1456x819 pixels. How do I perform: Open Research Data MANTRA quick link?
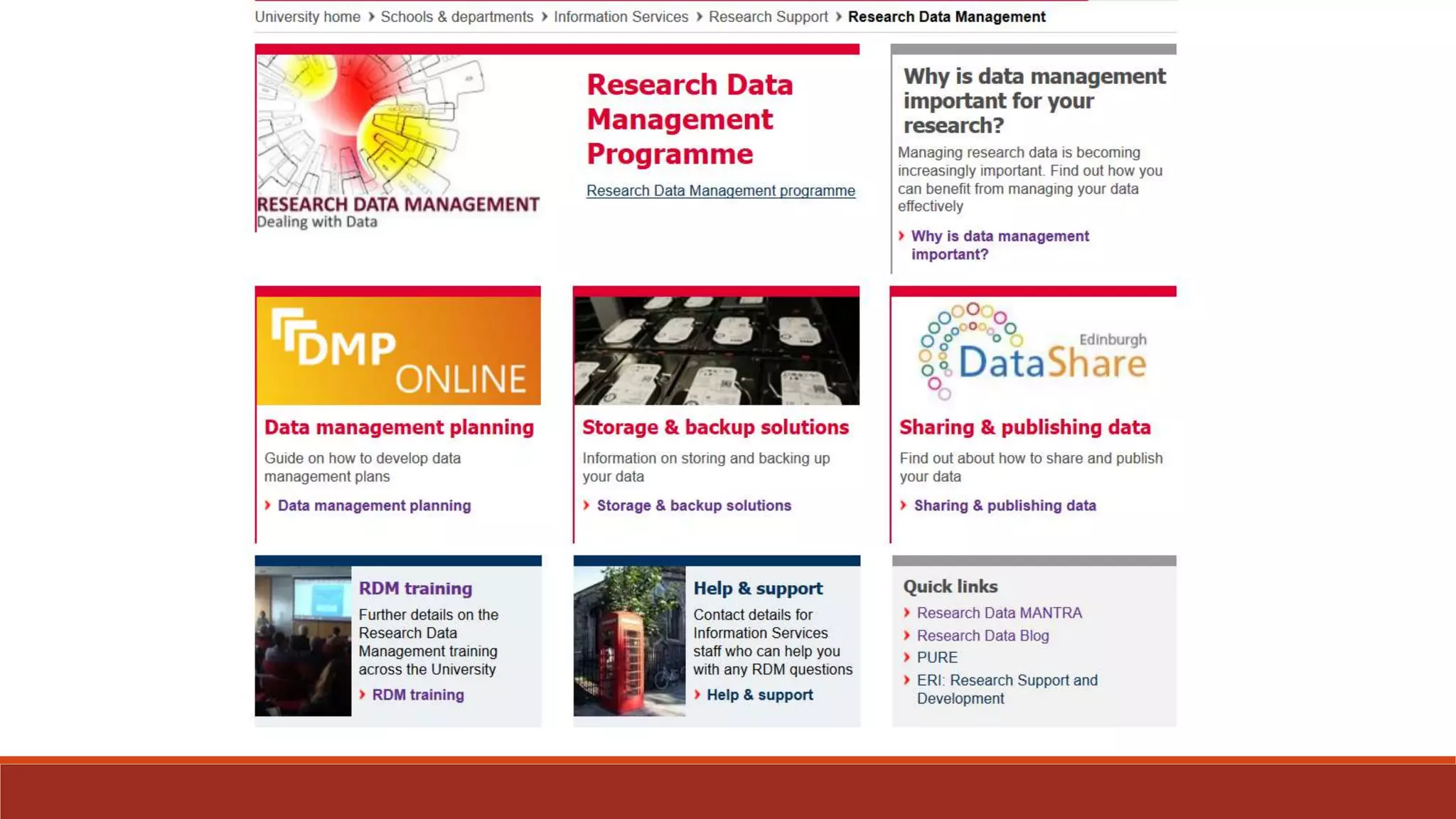999,613
